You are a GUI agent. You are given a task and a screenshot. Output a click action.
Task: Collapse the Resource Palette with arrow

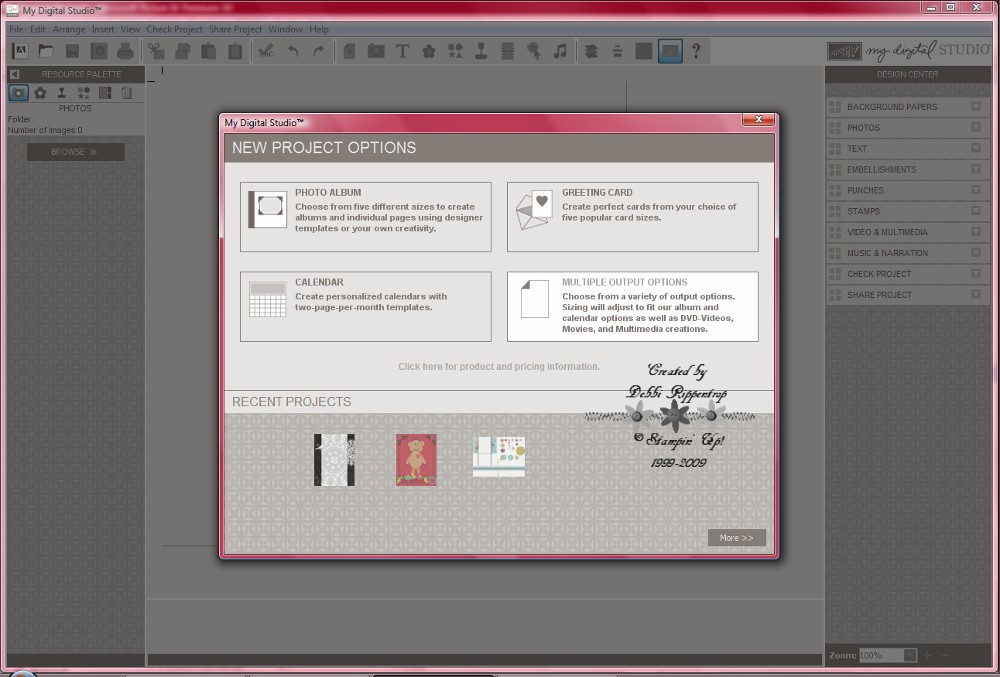coord(14,74)
